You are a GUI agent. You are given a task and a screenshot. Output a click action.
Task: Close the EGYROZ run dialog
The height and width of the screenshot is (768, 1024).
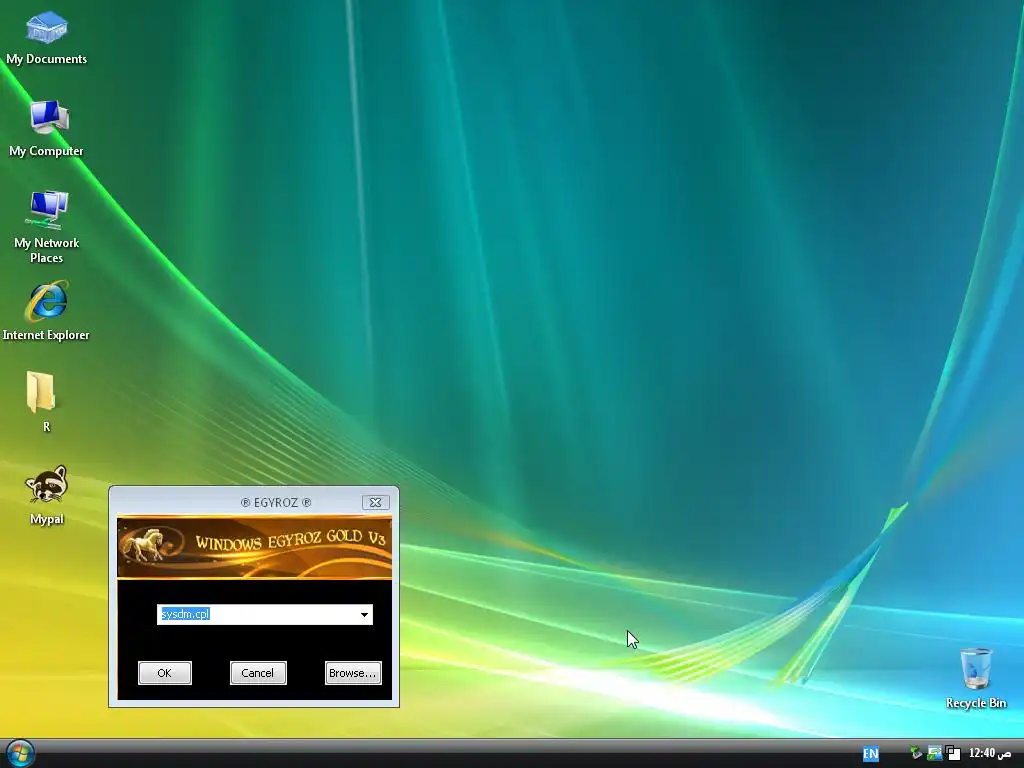(376, 502)
